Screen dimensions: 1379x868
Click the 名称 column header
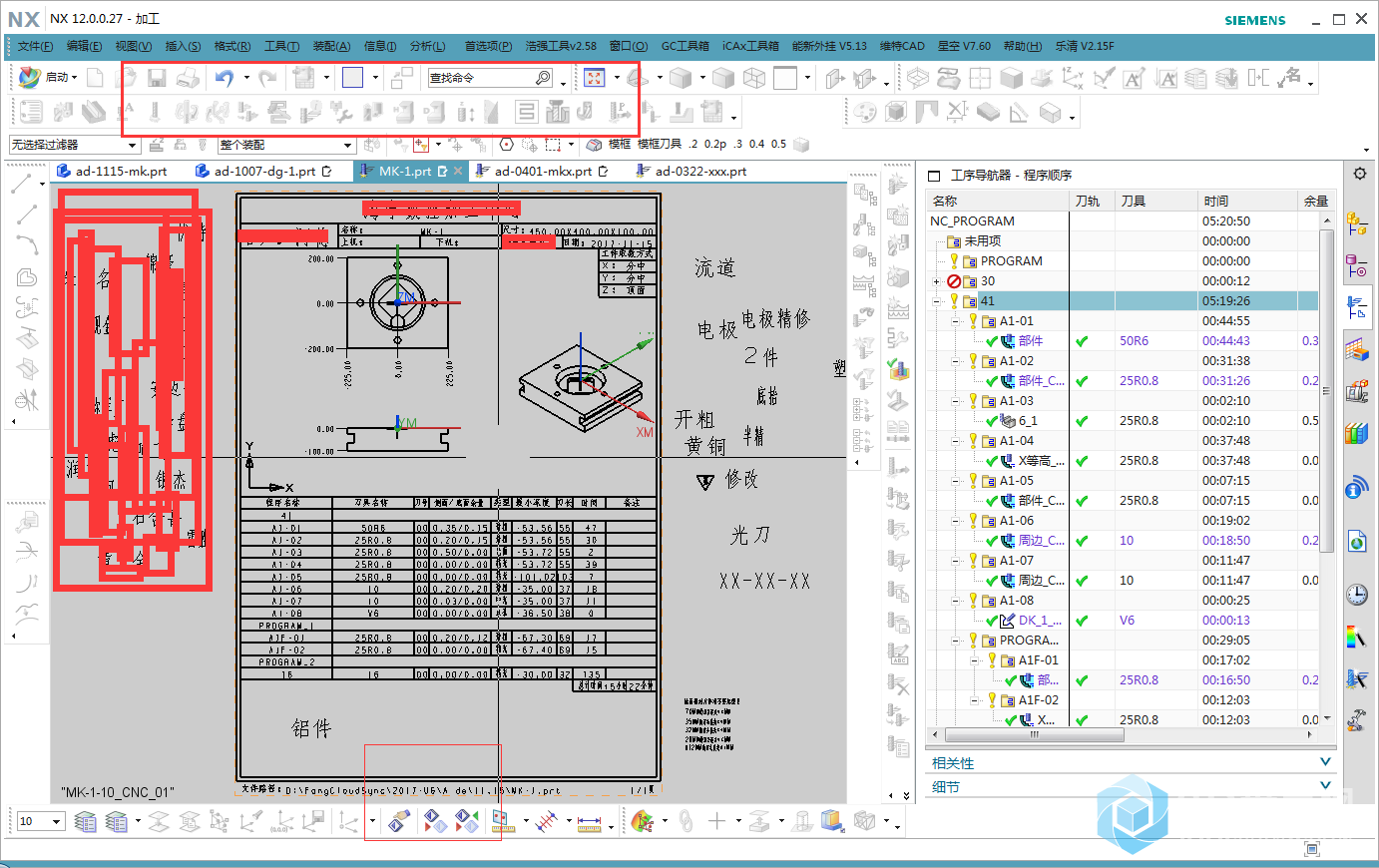coord(997,201)
